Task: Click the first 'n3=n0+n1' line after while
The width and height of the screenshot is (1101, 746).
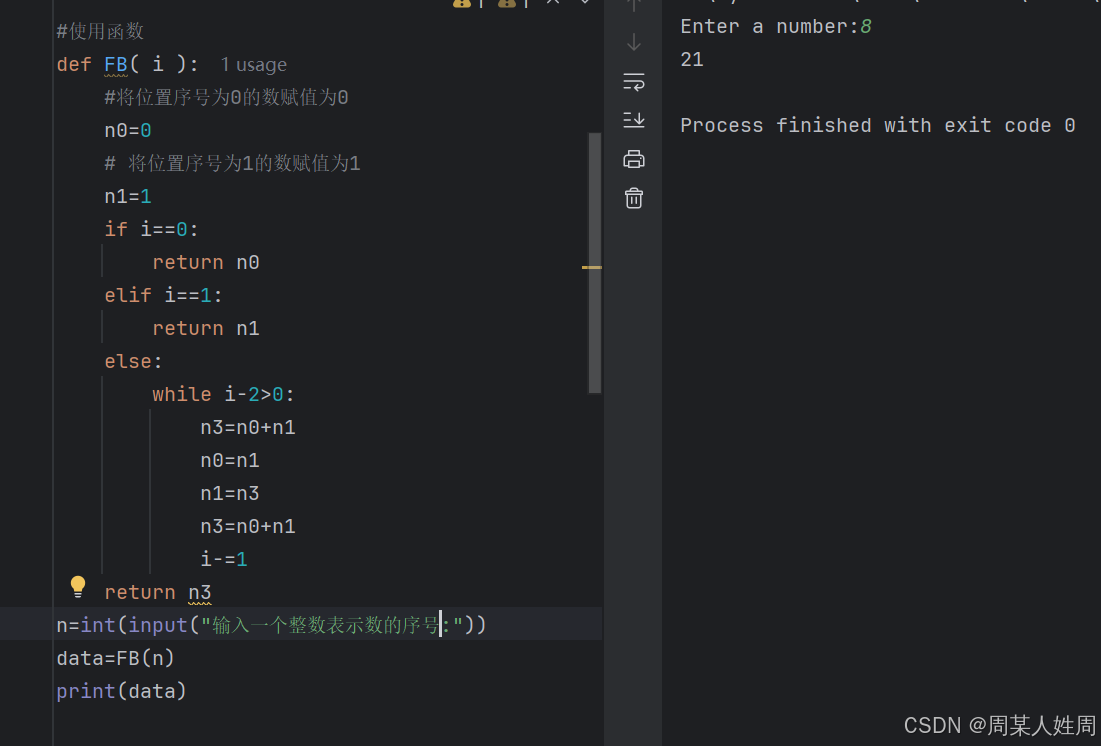Action: point(248,428)
